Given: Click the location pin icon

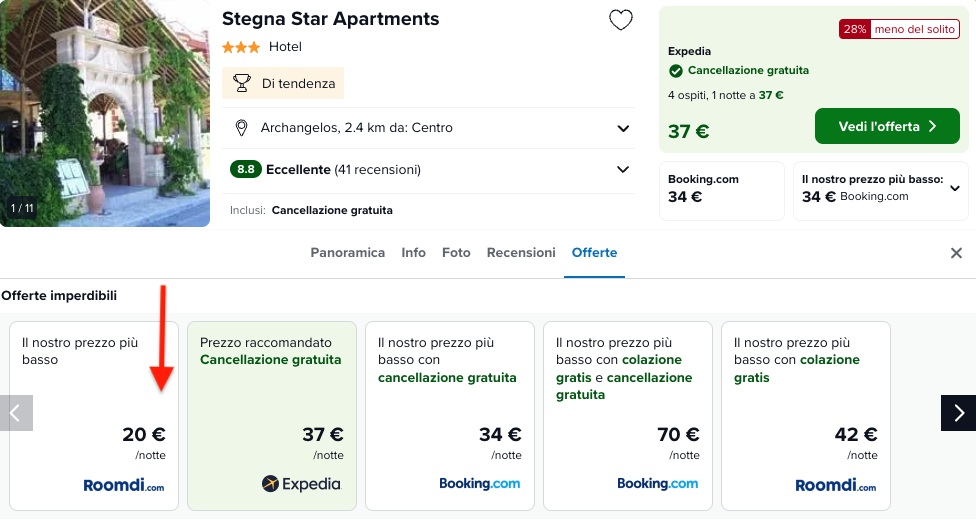Looking at the screenshot, I should click(241, 128).
